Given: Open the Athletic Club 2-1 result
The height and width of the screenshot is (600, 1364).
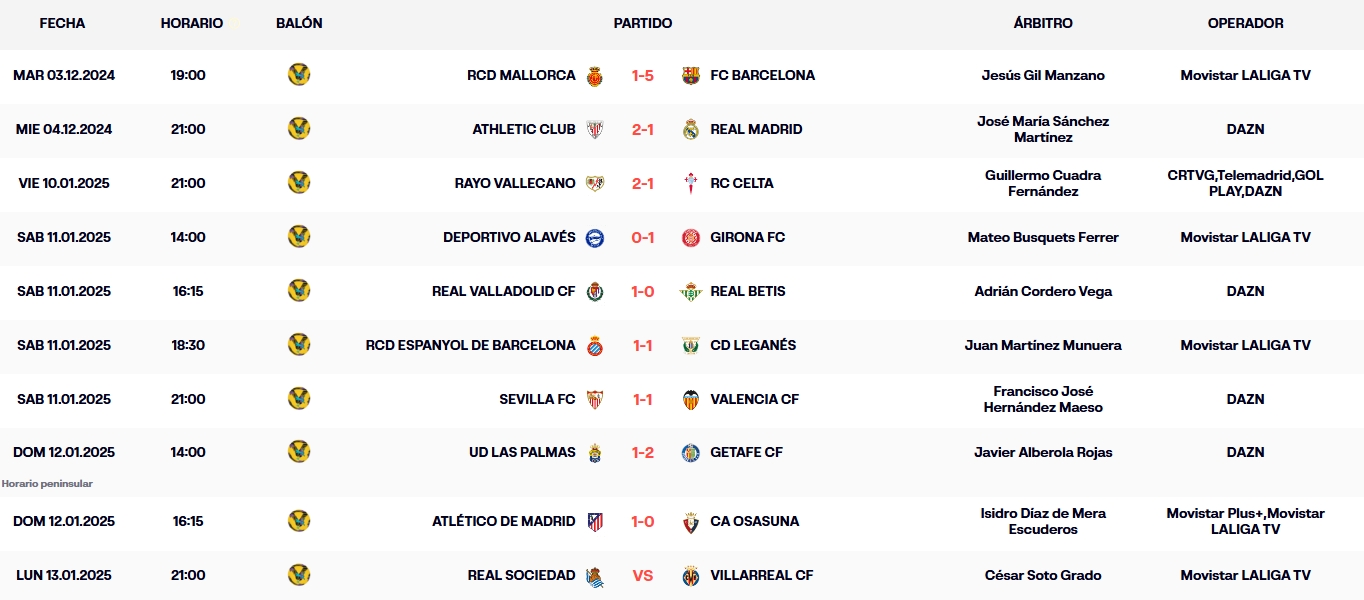Looking at the screenshot, I should click(x=643, y=129).
